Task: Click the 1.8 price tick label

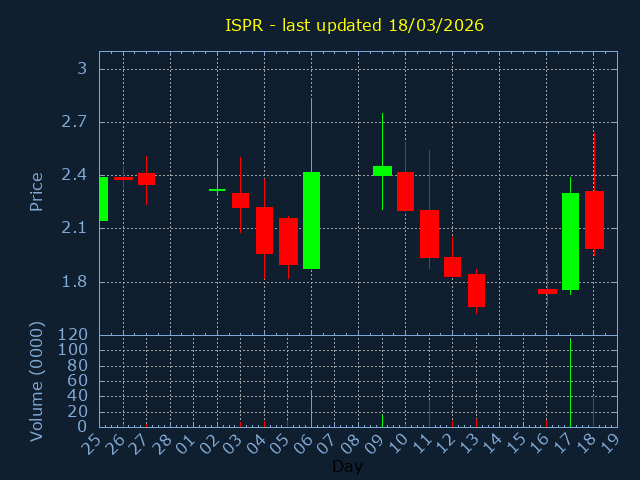Action: click(76, 282)
